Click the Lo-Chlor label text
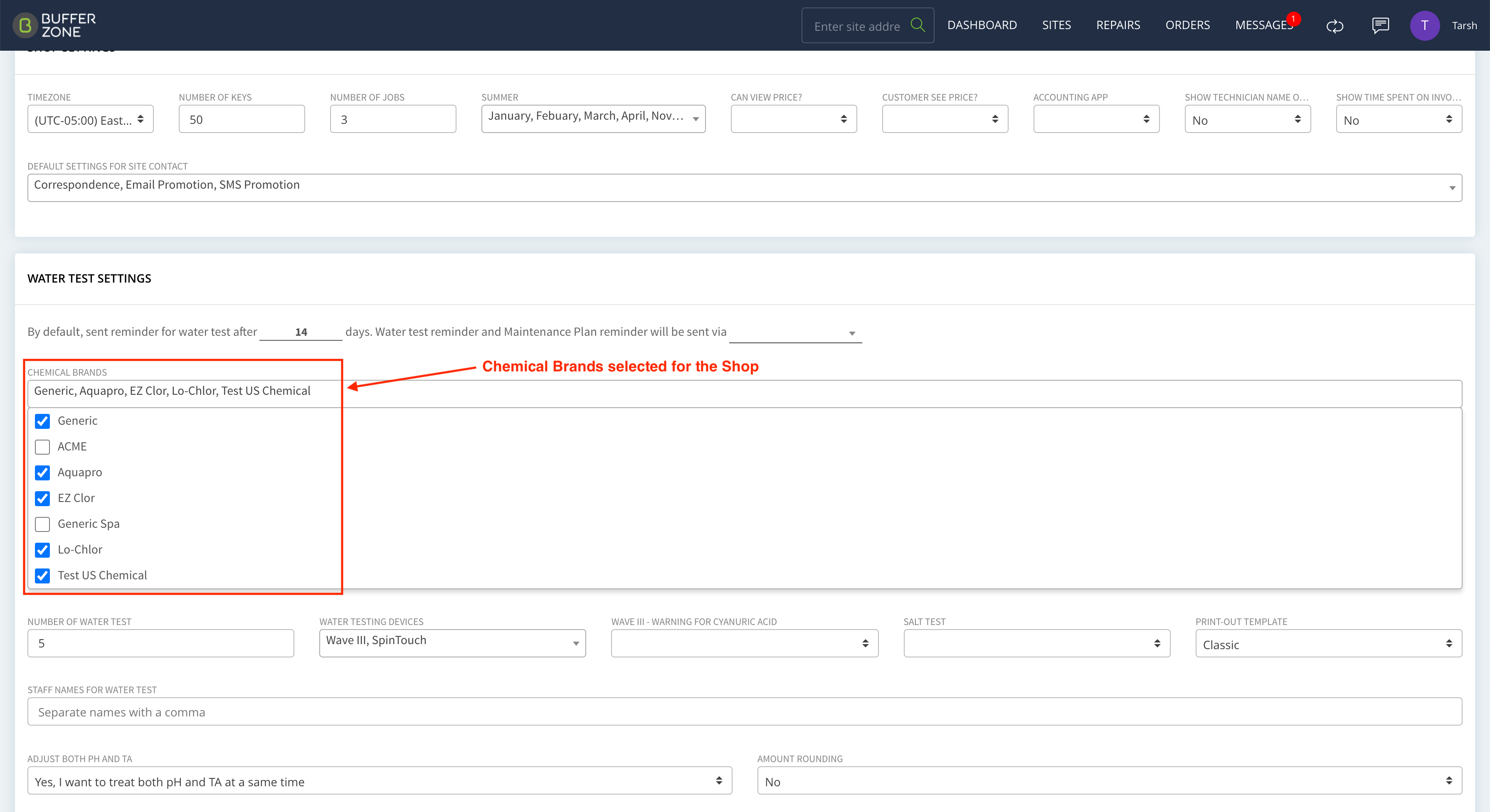This screenshot has width=1490, height=812. (80, 549)
